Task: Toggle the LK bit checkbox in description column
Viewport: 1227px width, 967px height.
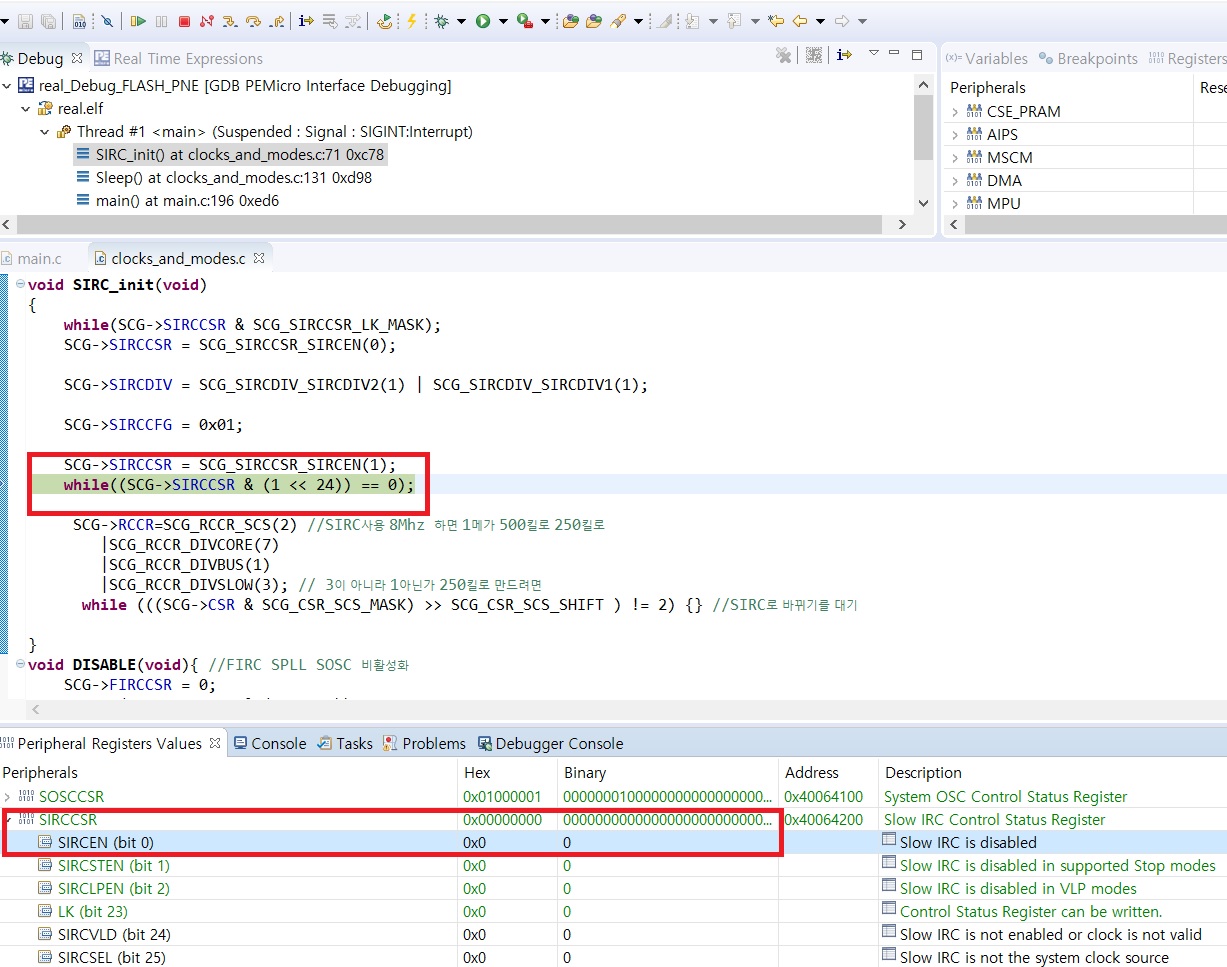Action: tap(890, 911)
